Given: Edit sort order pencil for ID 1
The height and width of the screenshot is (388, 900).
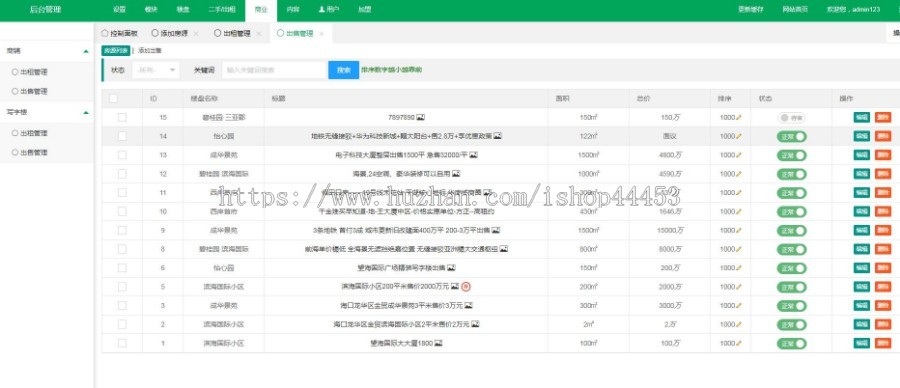Looking at the screenshot, I should pos(739,344).
